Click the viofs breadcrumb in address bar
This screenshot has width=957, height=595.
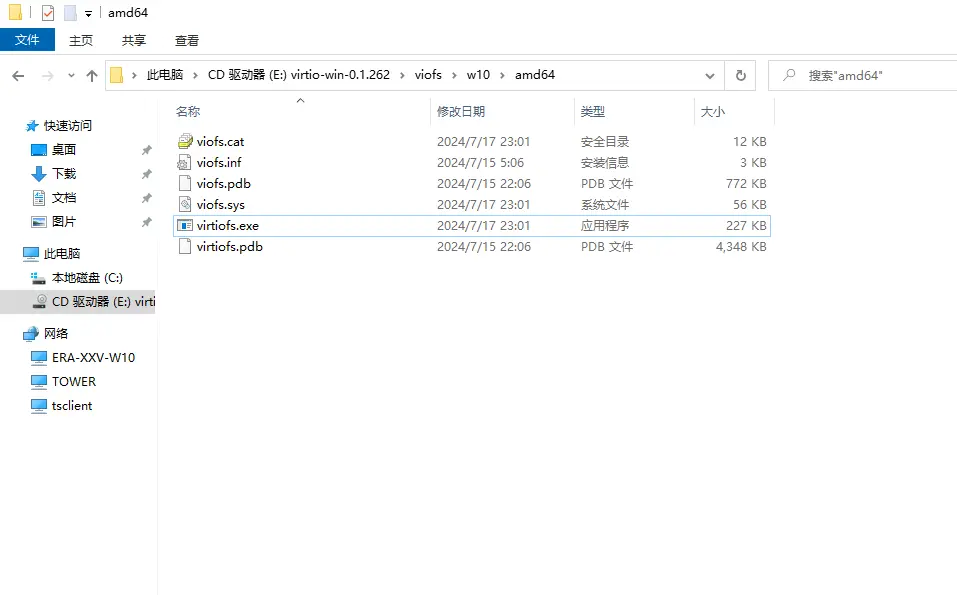pyautogui.click(x=428, y=75)
